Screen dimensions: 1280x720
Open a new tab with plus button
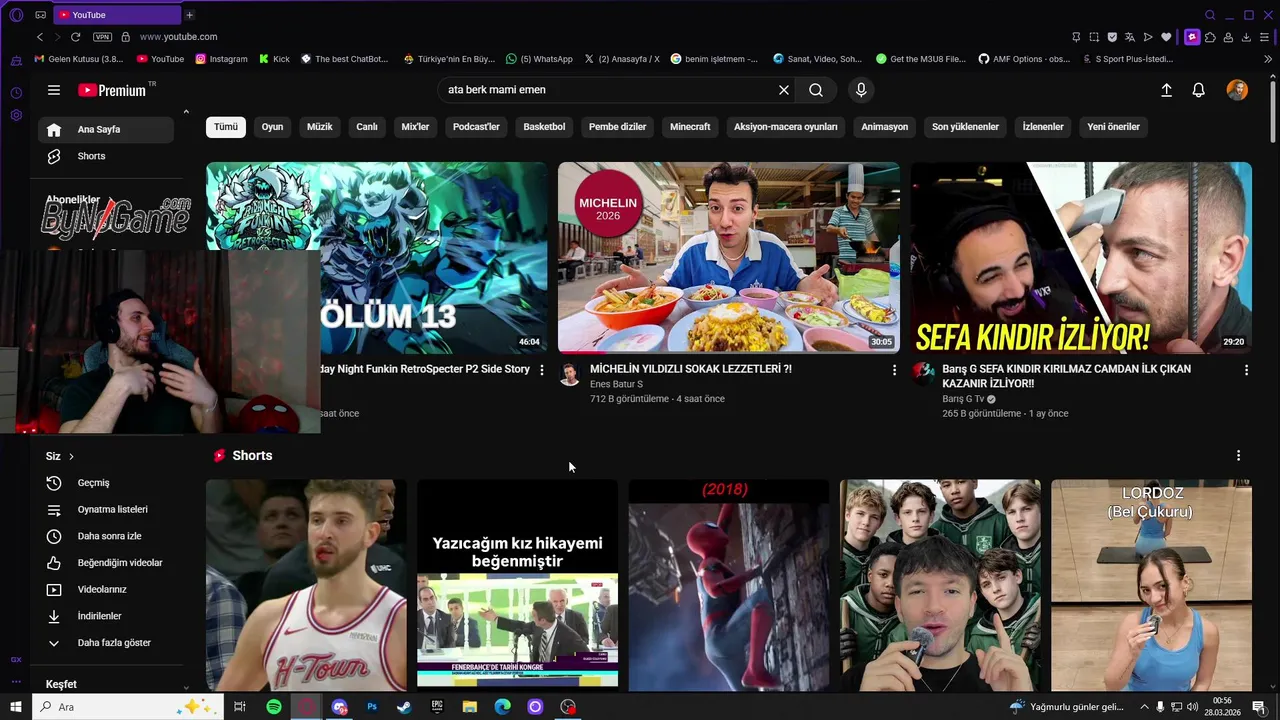coord(189,15)
